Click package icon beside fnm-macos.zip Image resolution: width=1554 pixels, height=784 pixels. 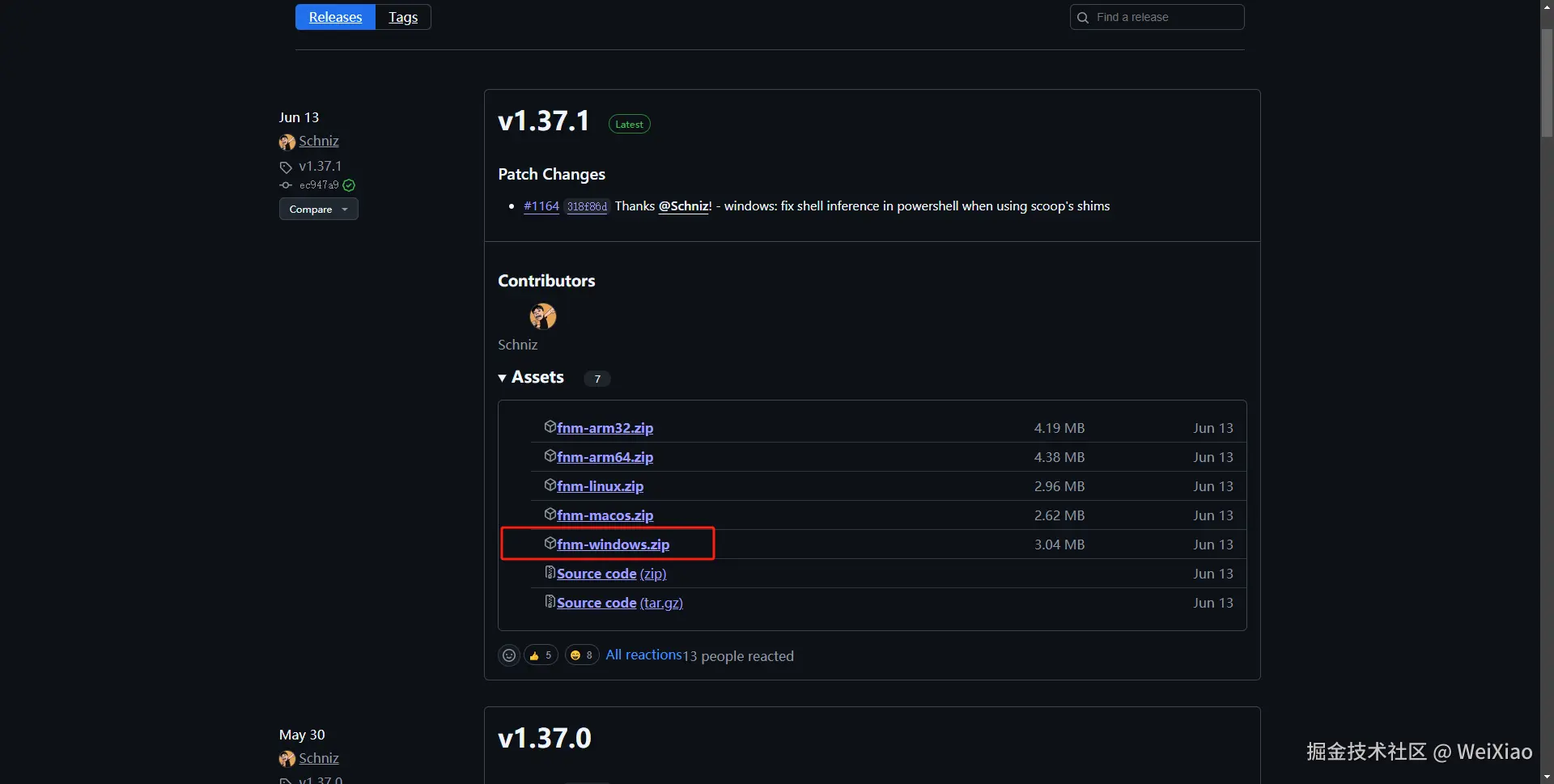(x=550, y=514)
